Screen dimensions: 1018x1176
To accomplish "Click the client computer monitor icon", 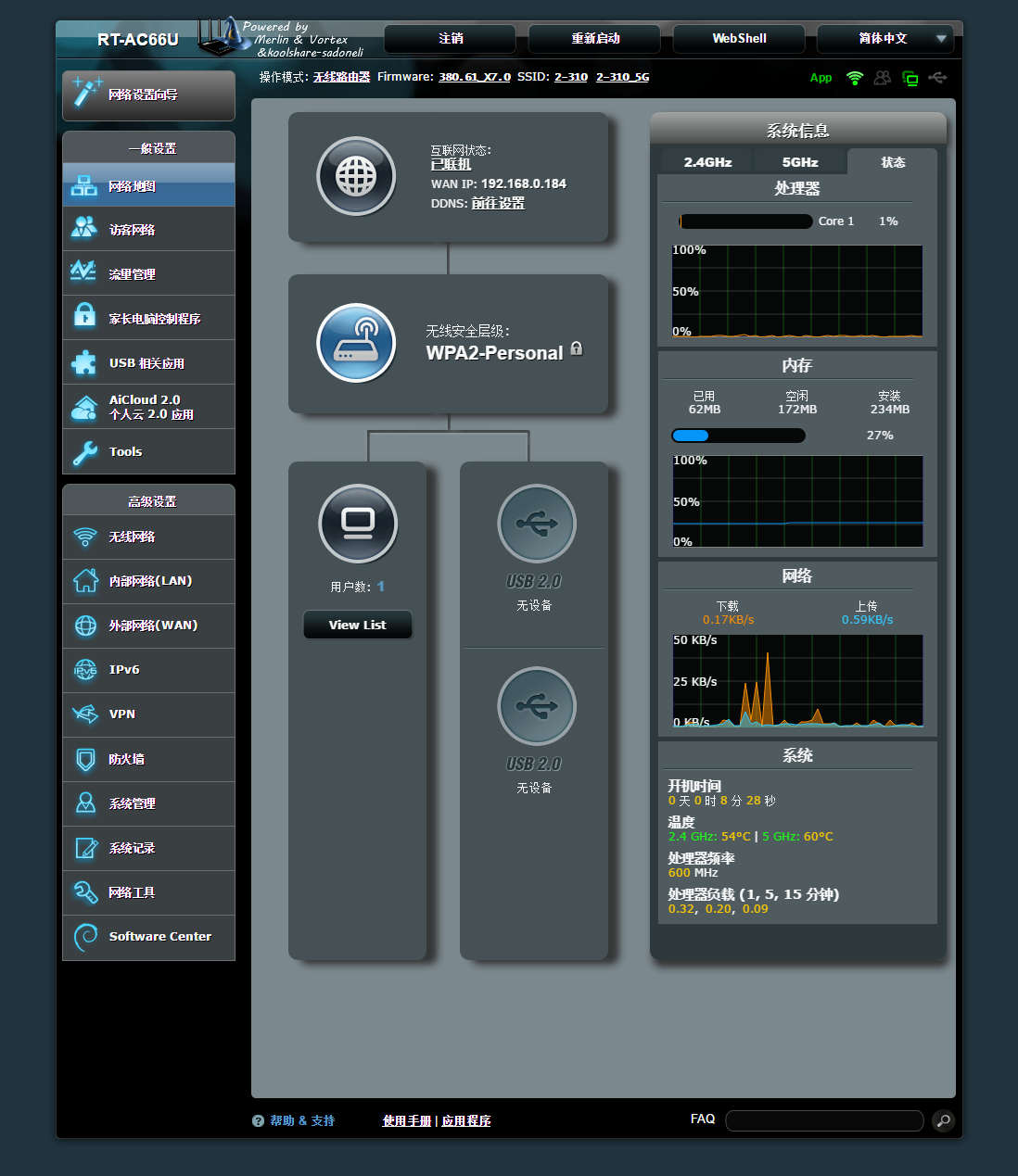I will click(358, 524).
